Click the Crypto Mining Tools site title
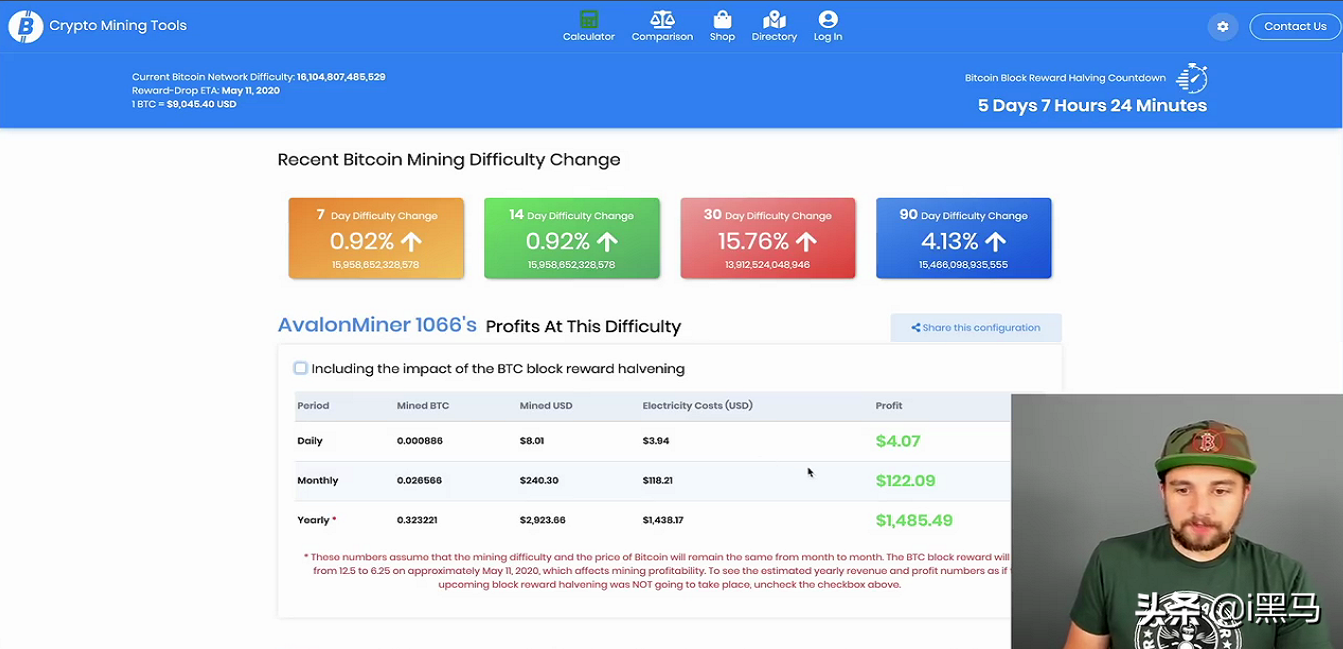1343x649 pixels. [118, 26]
